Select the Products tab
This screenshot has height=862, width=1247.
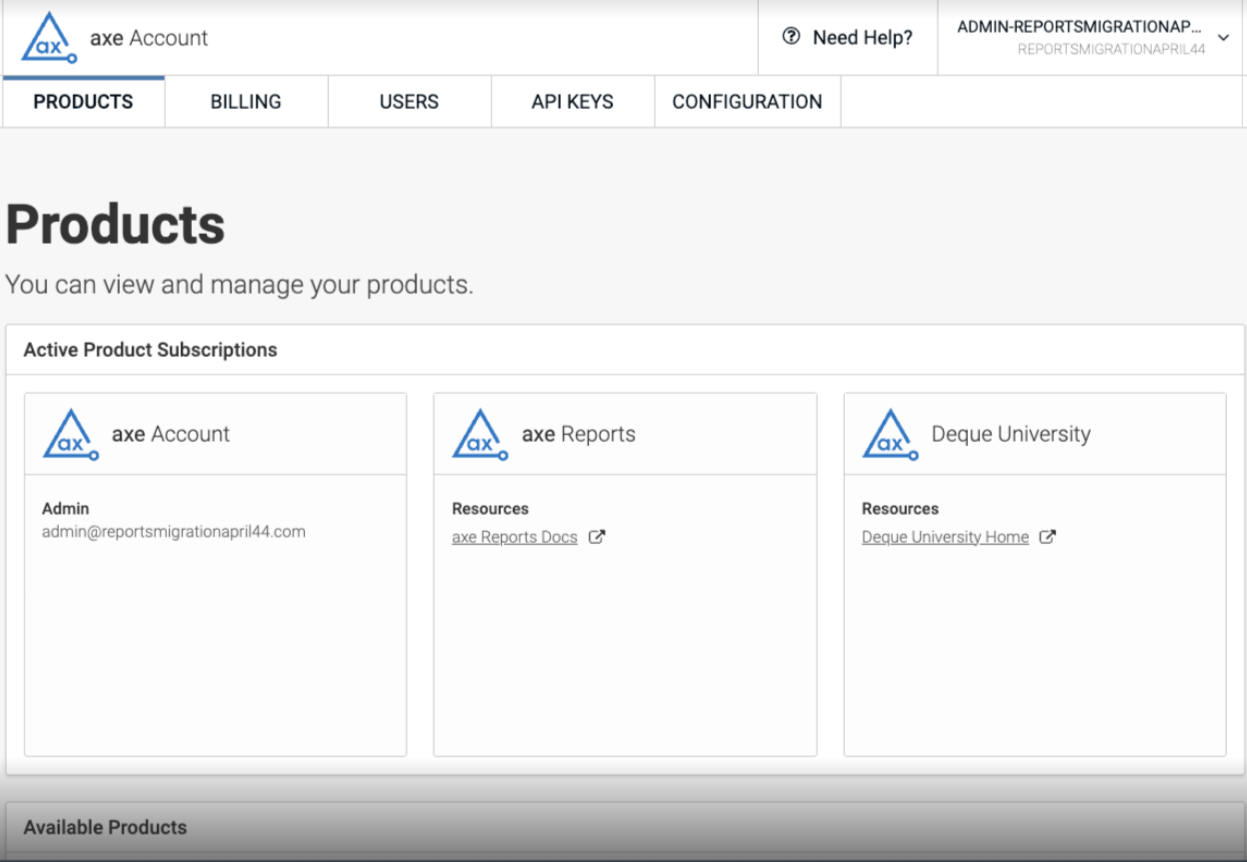point(83,102)
